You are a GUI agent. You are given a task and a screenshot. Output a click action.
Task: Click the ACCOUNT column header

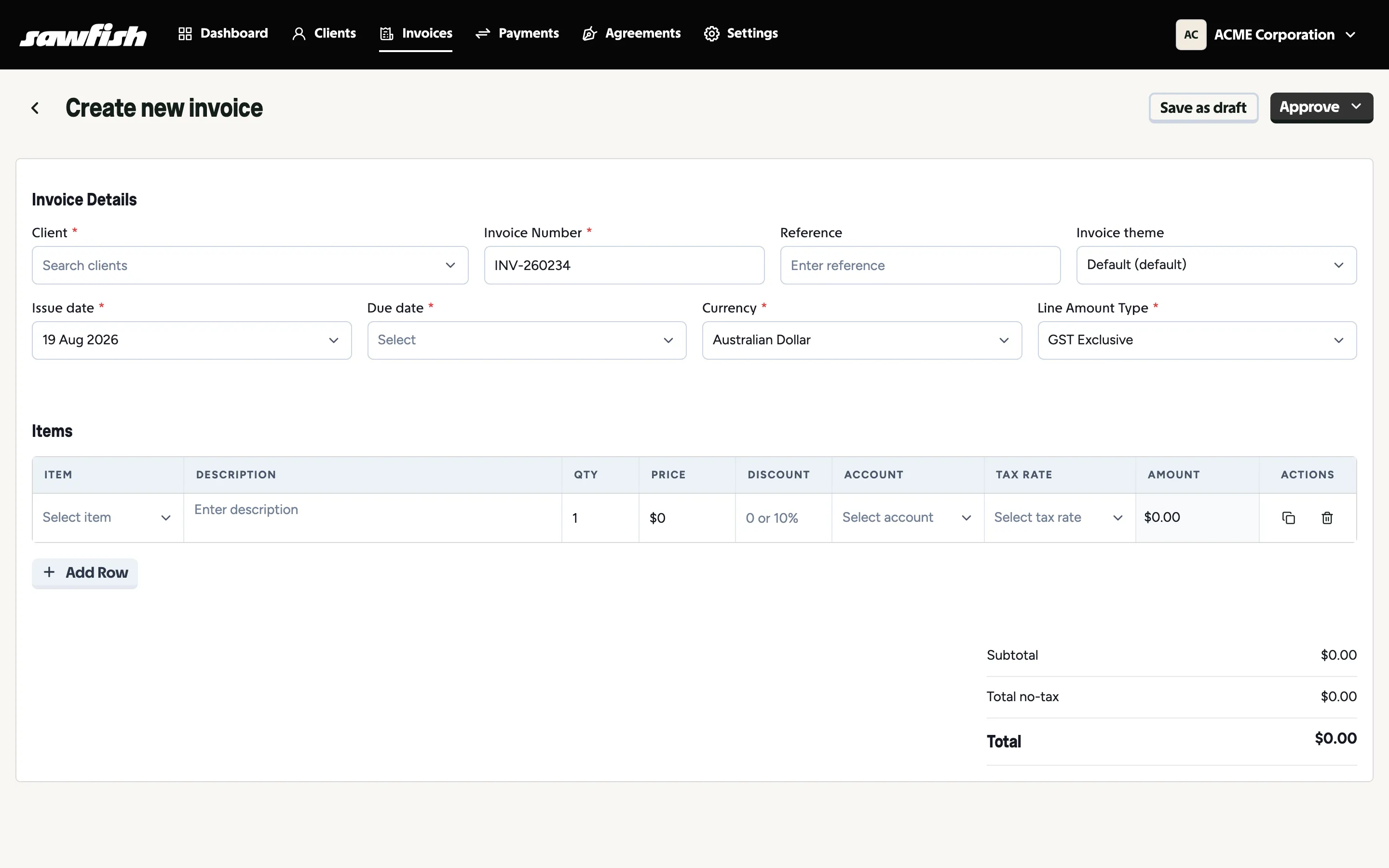(x=873, y=475)
